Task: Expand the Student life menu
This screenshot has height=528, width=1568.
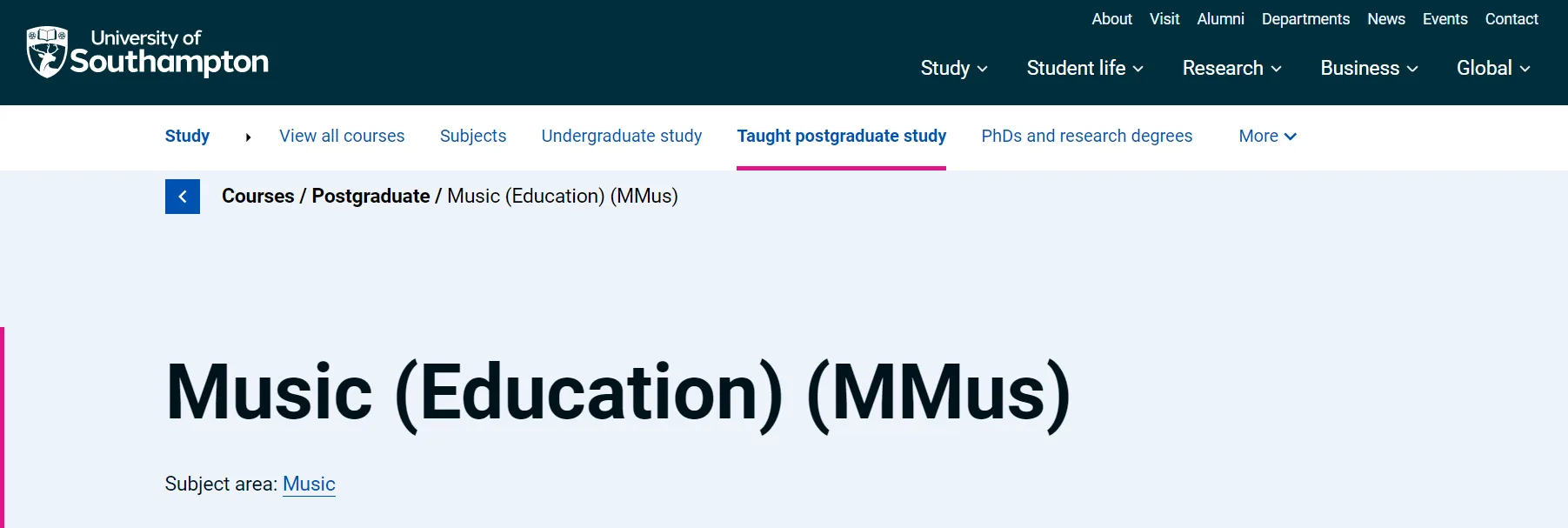Action: coord(1084,68)
